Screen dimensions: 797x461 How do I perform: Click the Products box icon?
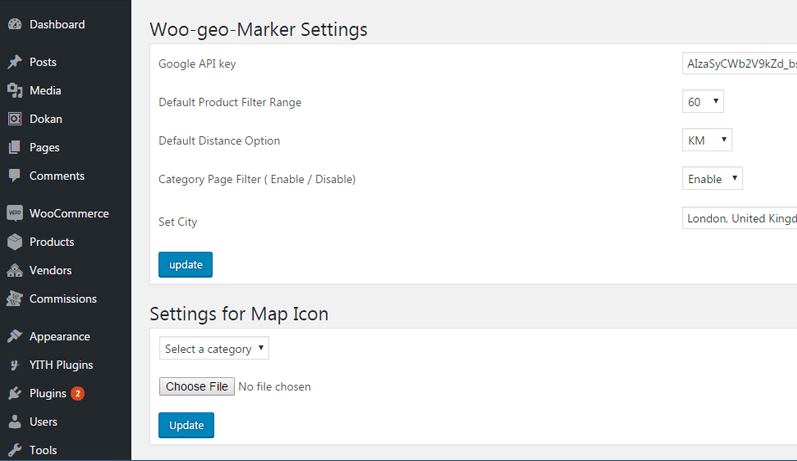pyautogui.click(x=15, y=241)
